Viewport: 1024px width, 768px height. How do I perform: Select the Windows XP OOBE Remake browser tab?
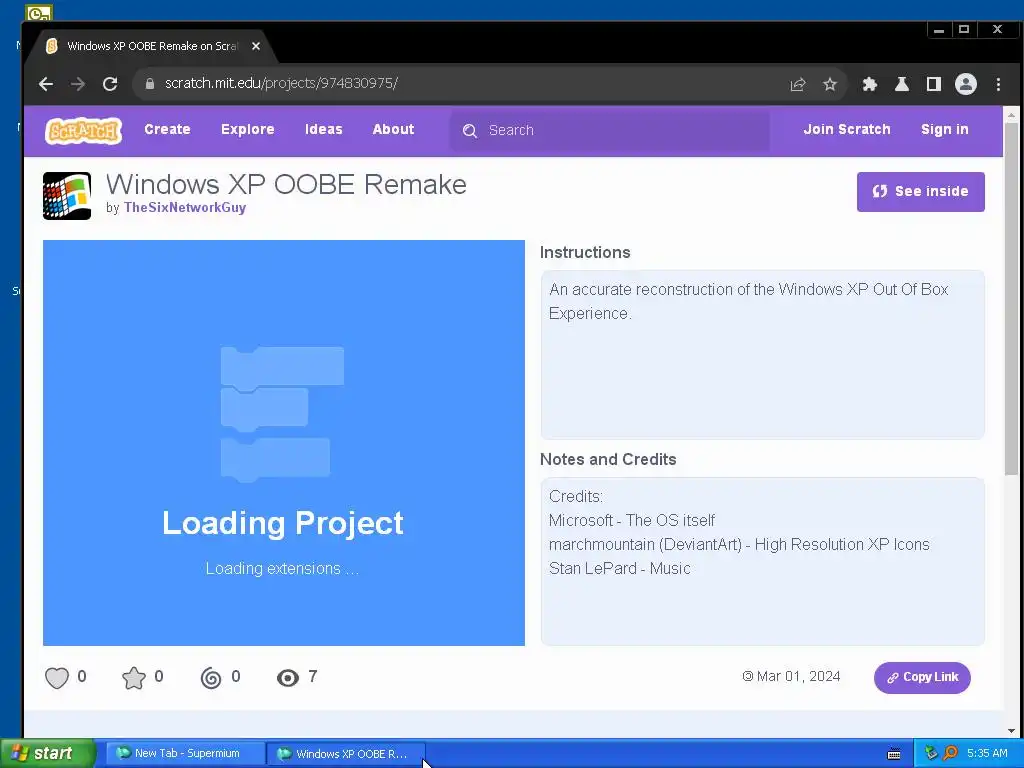click(x=152, y=46)
